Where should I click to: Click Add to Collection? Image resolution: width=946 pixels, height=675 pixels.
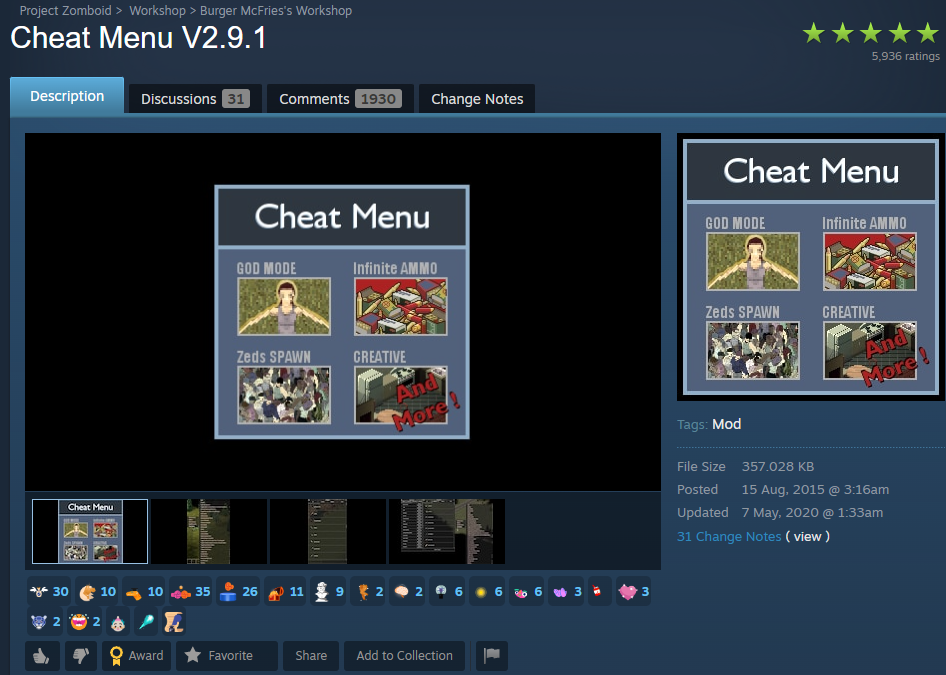click(404, 656)
